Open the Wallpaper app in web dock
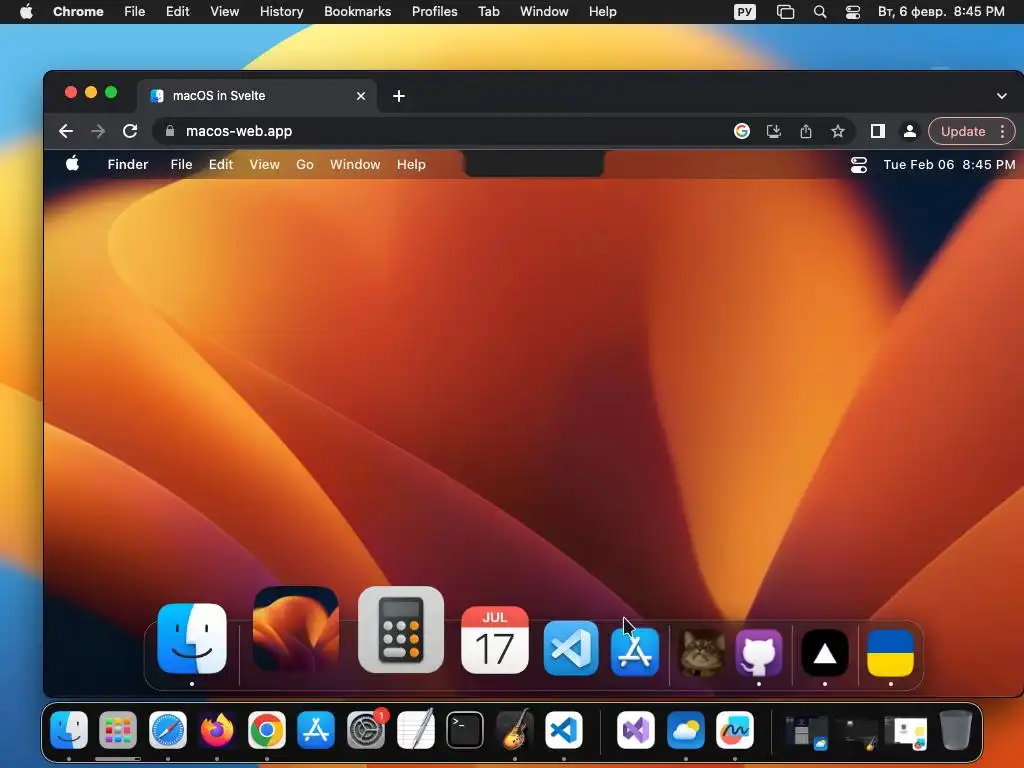 296,629
